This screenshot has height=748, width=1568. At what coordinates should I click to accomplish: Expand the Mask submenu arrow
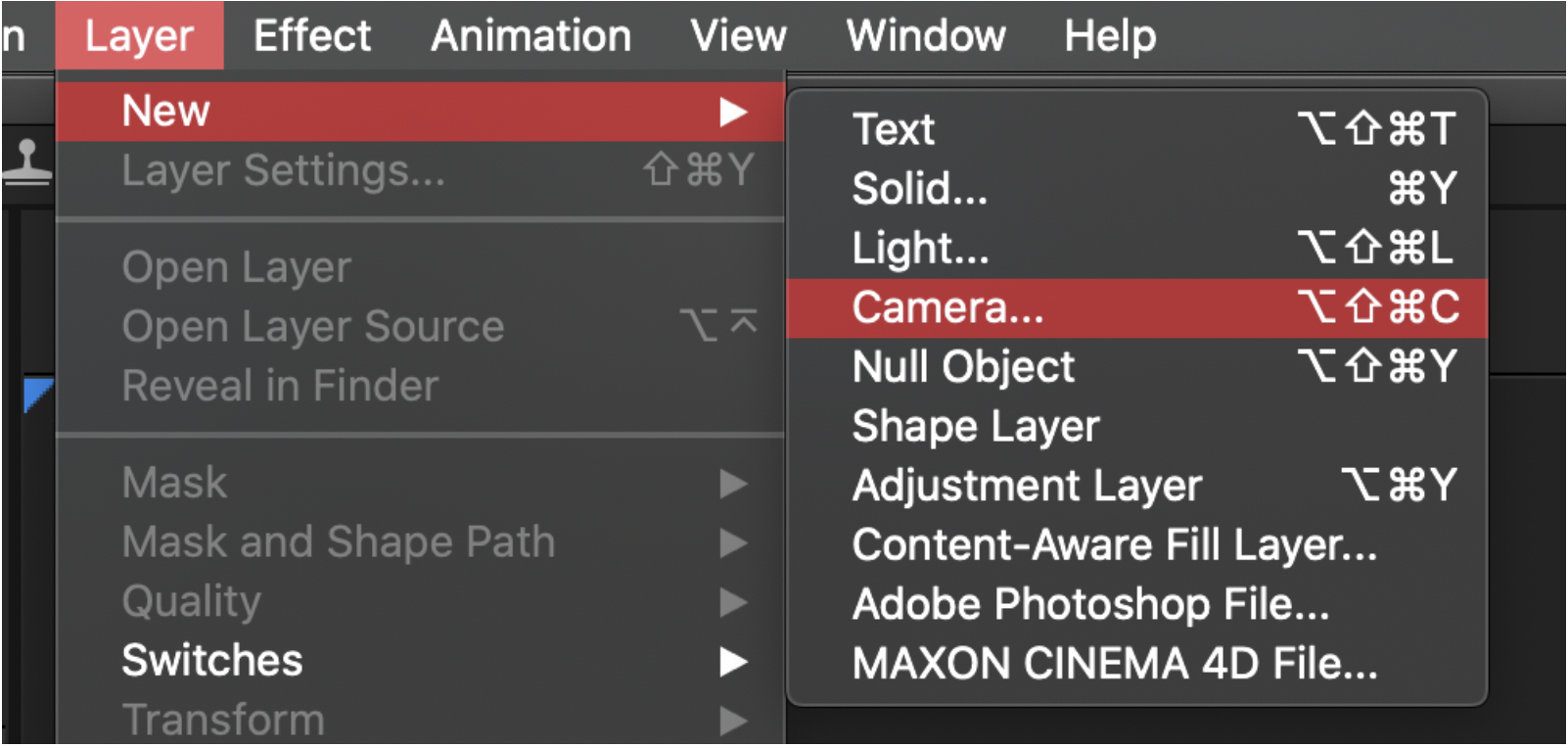pos(733,484)
